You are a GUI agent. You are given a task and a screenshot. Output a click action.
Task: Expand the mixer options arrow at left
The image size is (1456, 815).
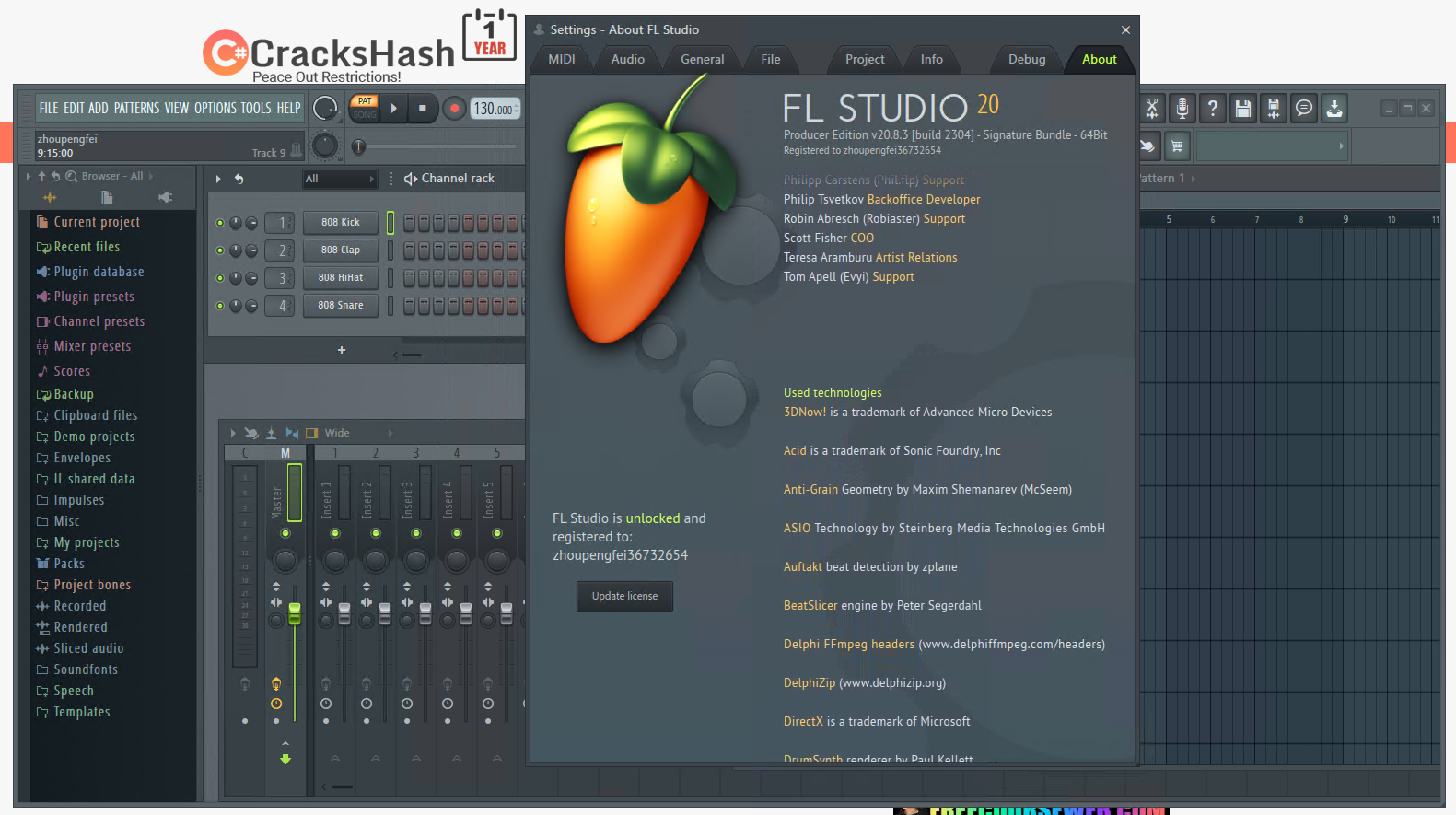pos(233,433)
